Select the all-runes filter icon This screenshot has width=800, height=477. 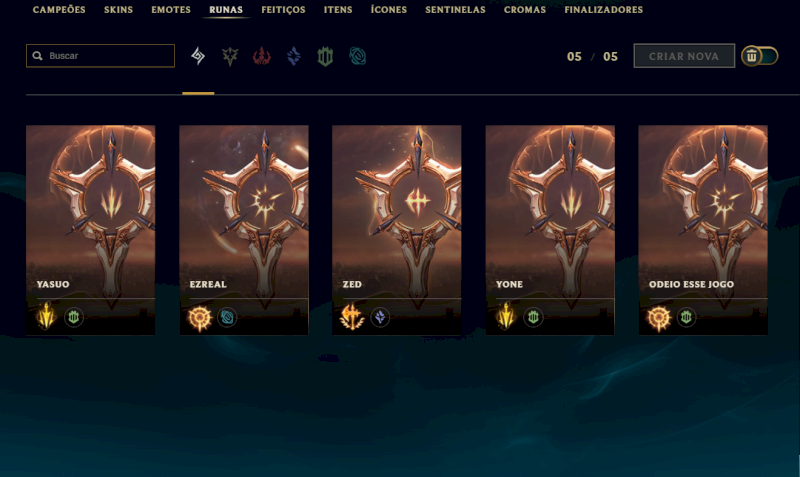[x=198, y=56]
